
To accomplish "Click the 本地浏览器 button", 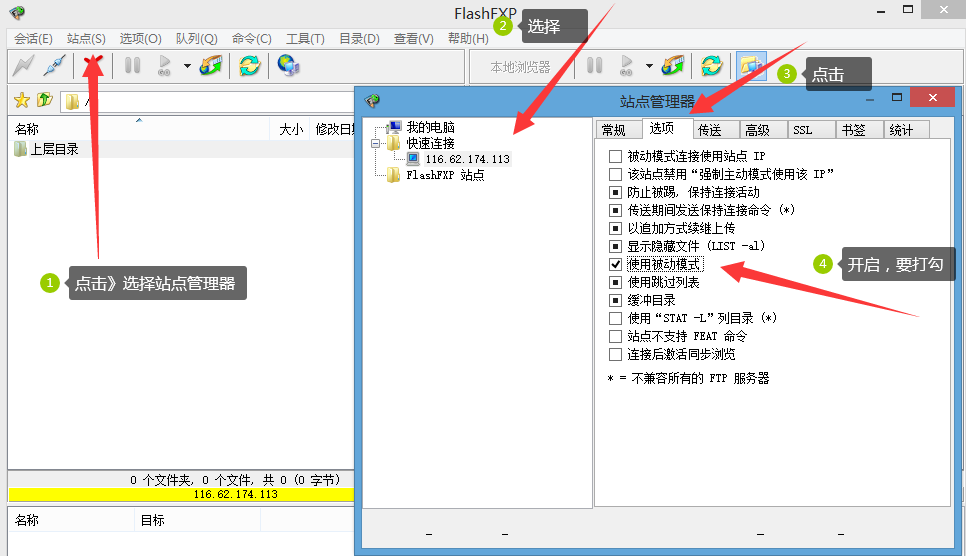I will click(x=520, y=67).
